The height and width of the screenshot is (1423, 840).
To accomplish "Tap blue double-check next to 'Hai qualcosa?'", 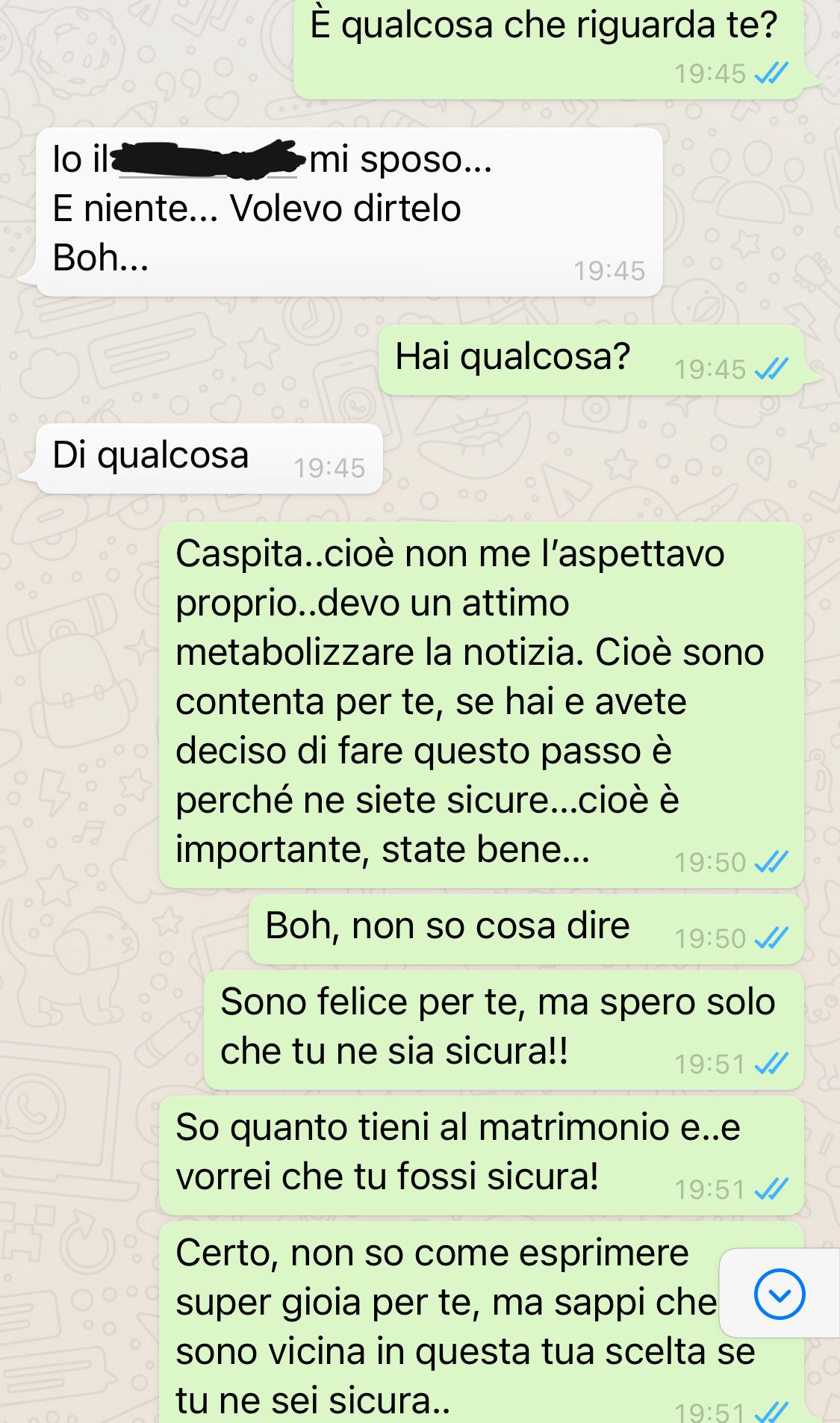I will 771,369.
